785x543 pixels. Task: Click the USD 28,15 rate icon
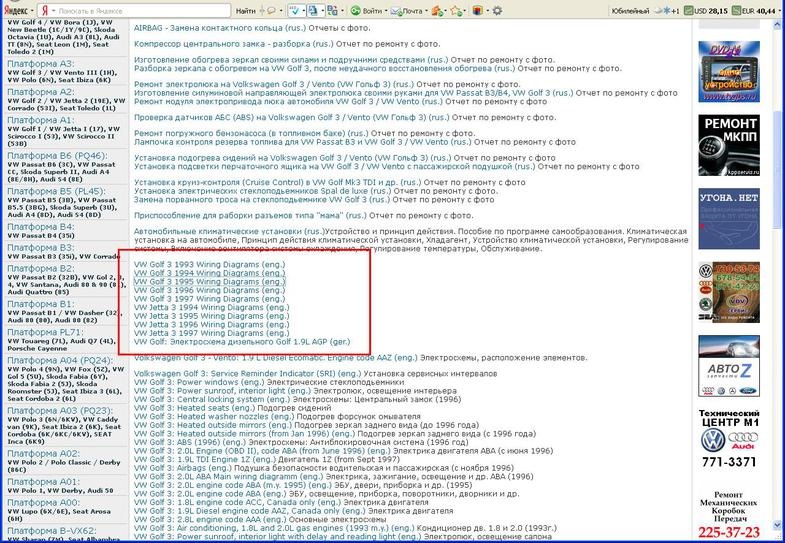click(x=689, y=11)
